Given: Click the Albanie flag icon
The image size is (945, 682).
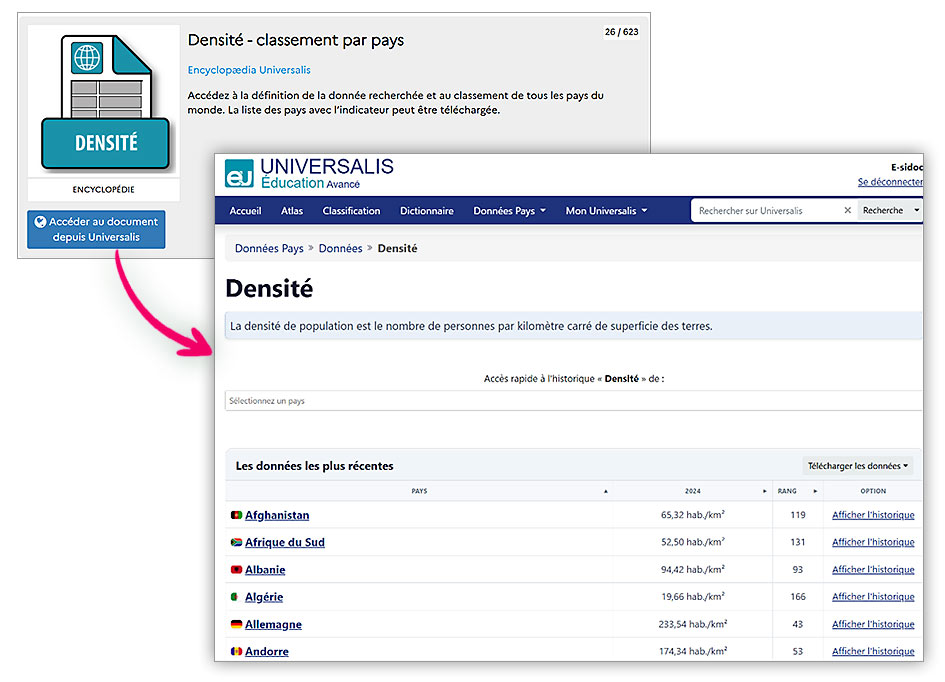Looking at the screenshot, I should tap(236, 570).
